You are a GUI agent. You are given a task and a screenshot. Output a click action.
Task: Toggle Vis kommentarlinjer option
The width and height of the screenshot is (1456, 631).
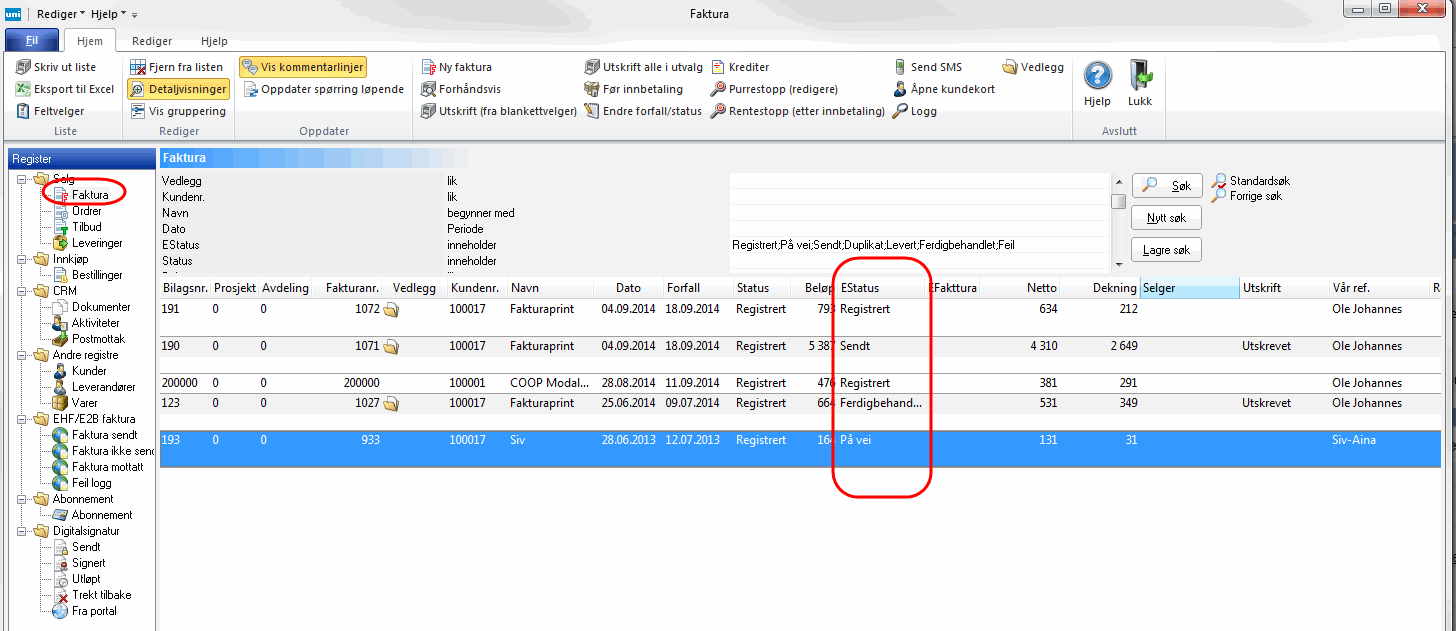tap(303, 67)
